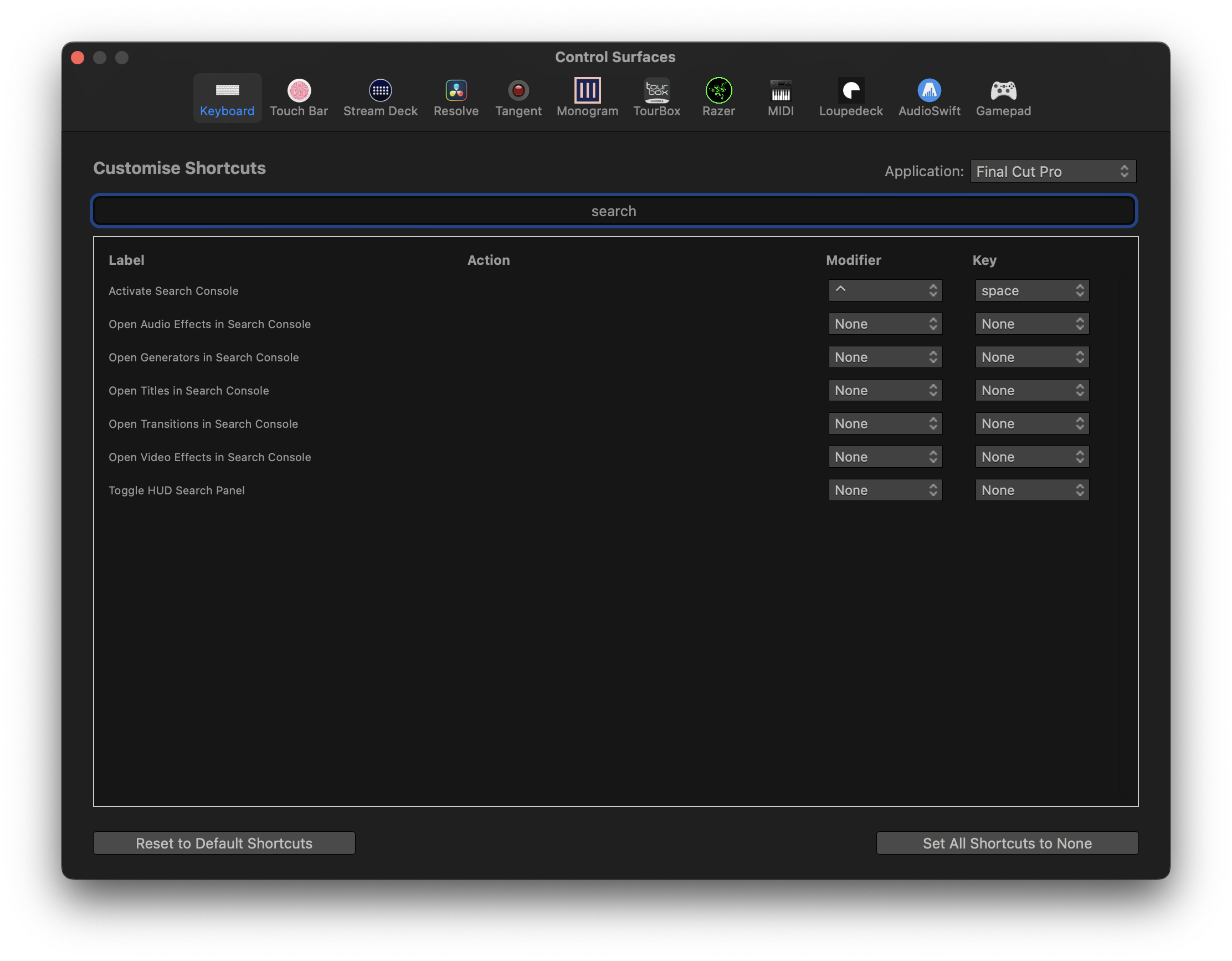
Task: Open the TourBox console settings
Action: coord(656,97)
